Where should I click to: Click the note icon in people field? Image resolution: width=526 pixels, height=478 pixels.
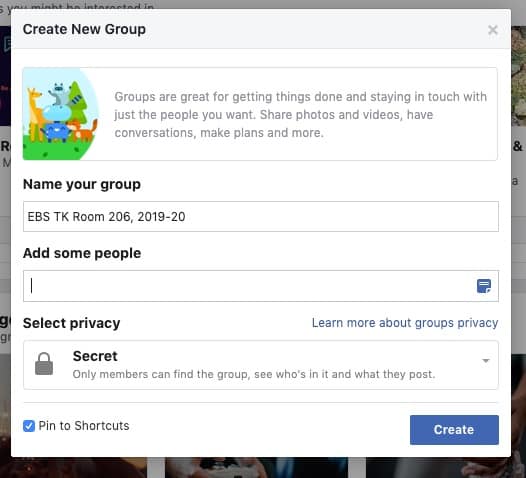click(484, 286)
